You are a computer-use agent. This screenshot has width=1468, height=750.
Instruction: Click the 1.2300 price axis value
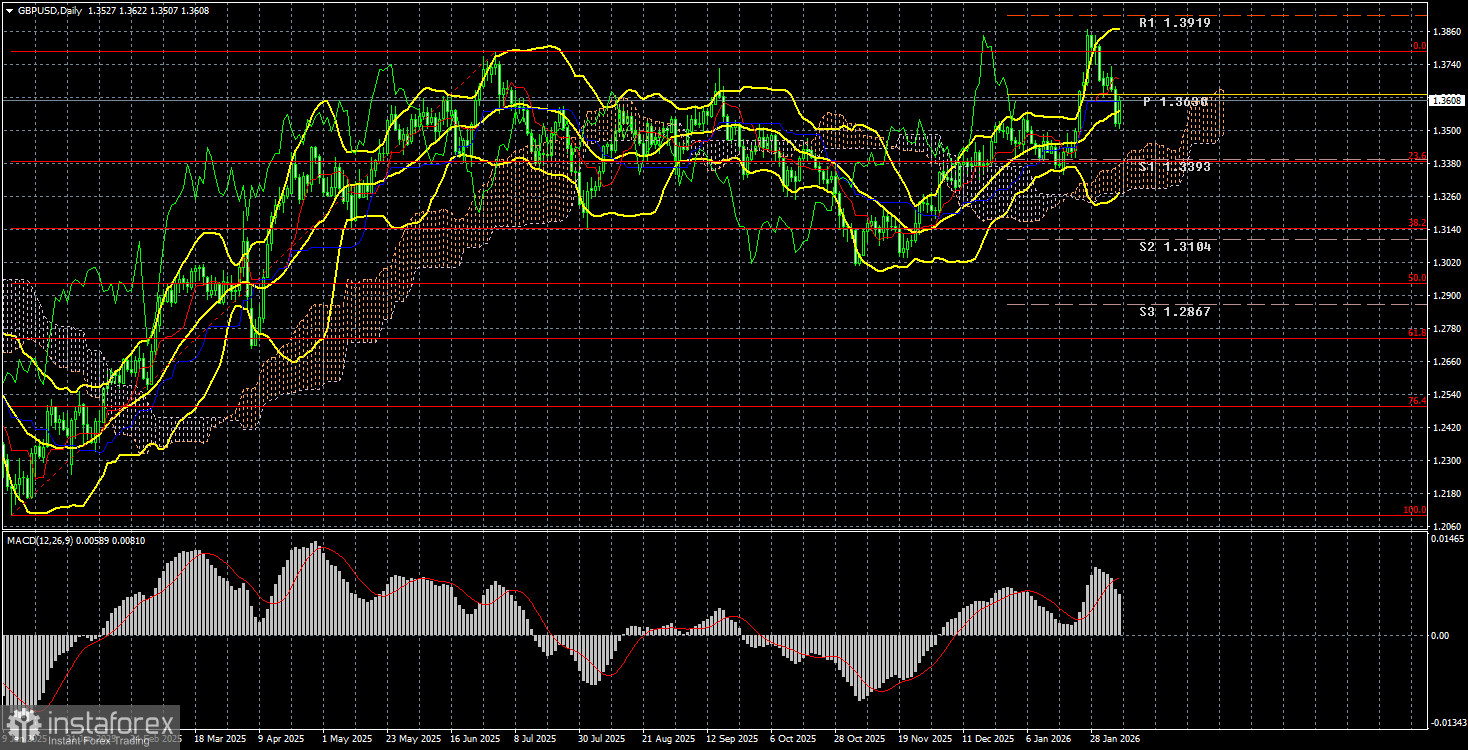[1446, 461]
